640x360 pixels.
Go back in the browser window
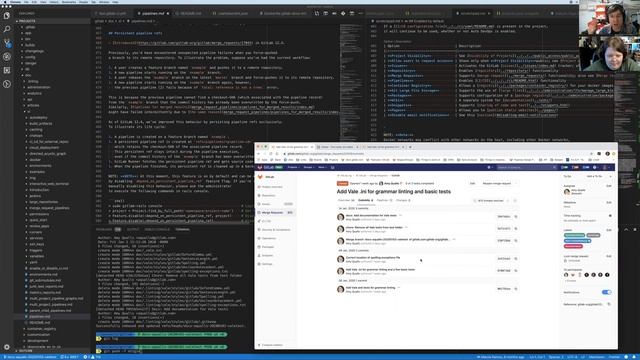[258, 154]
